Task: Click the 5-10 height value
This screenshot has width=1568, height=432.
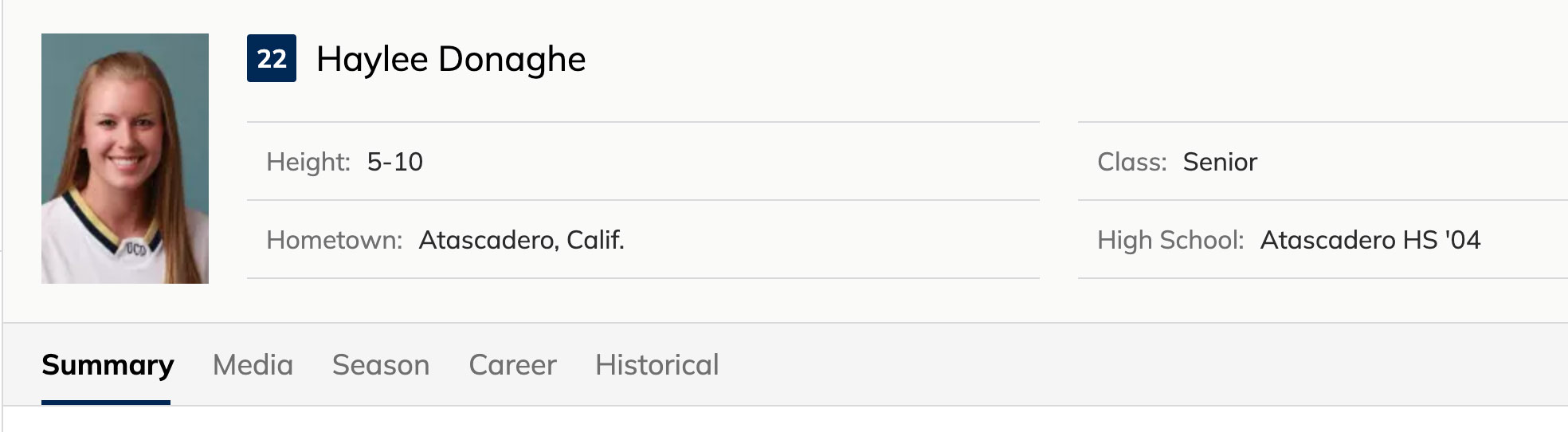Action: (x=395, y=162)
